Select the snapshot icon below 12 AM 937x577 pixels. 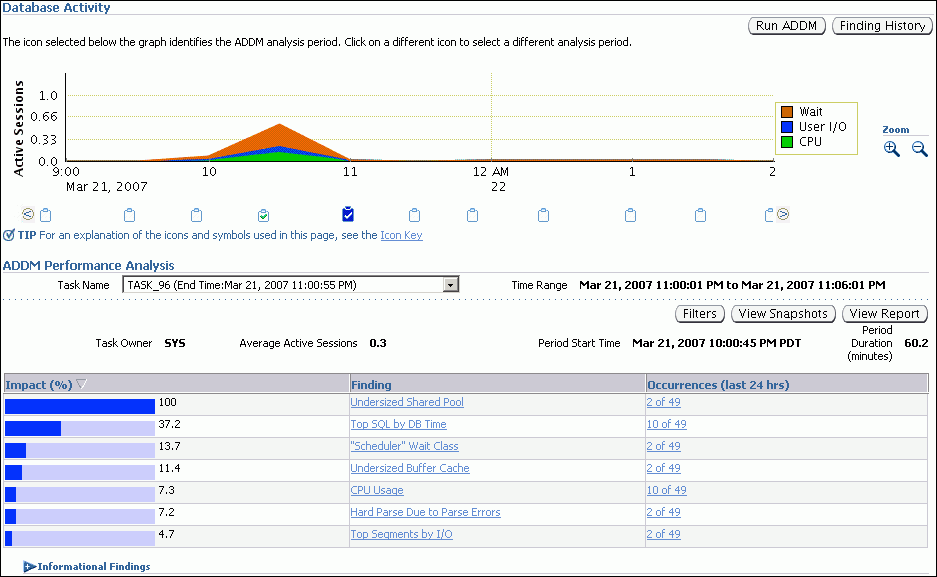point(472,215)
